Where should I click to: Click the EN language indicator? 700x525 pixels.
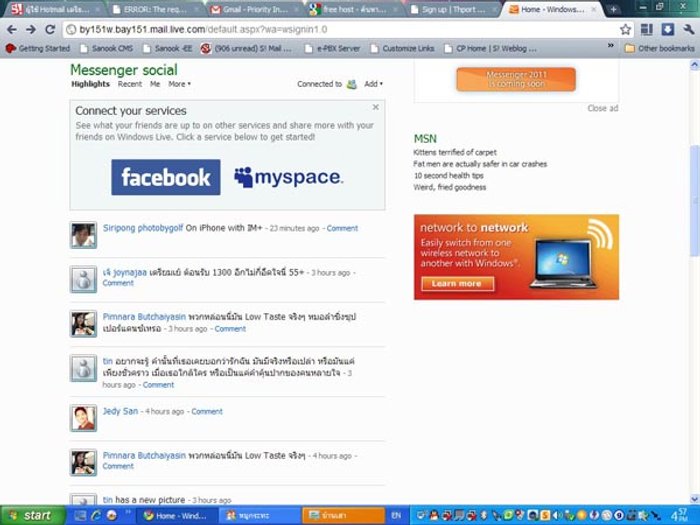[x=396, y=516]
